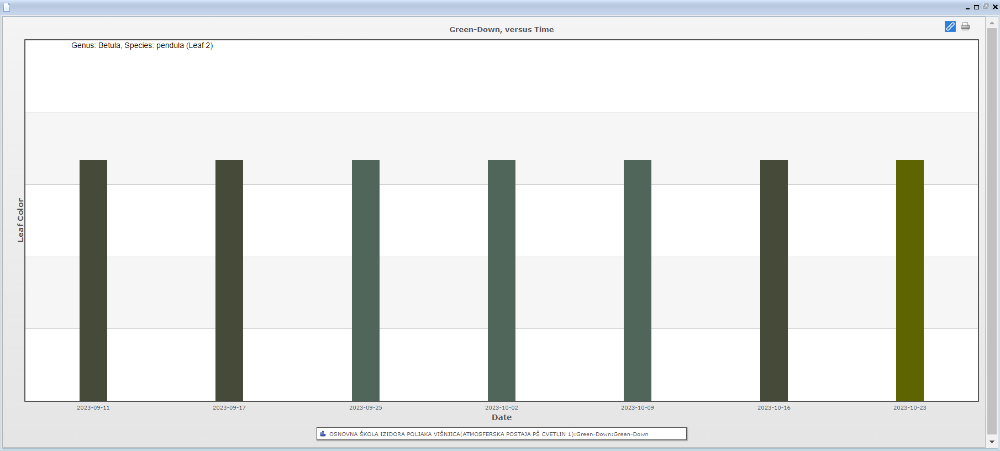Select the dark olive bar for 2023-09-11
Viewport: 1000px width, 451px height.
(93, 280)
